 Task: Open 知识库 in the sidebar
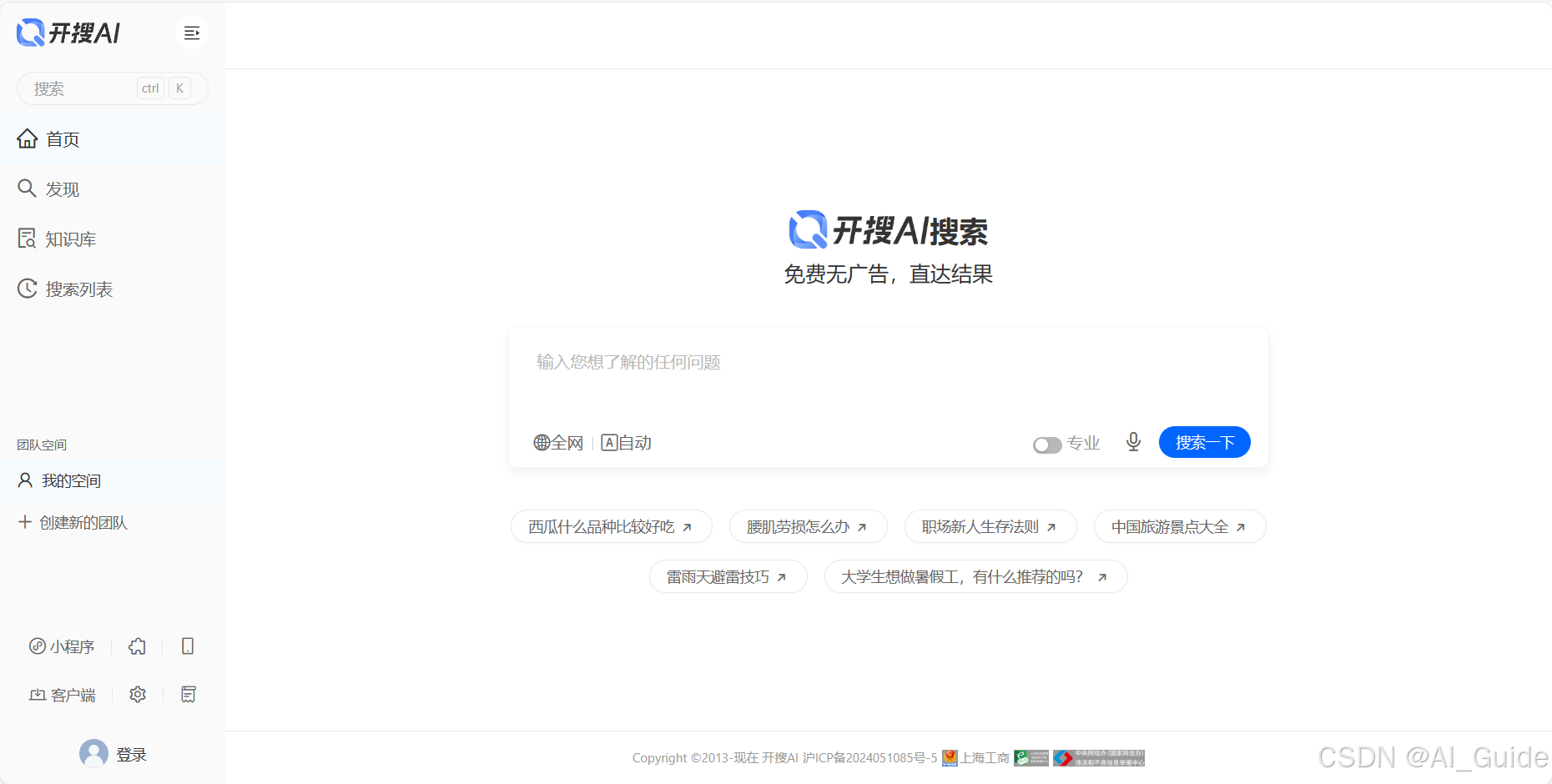[x=113, y=239]
